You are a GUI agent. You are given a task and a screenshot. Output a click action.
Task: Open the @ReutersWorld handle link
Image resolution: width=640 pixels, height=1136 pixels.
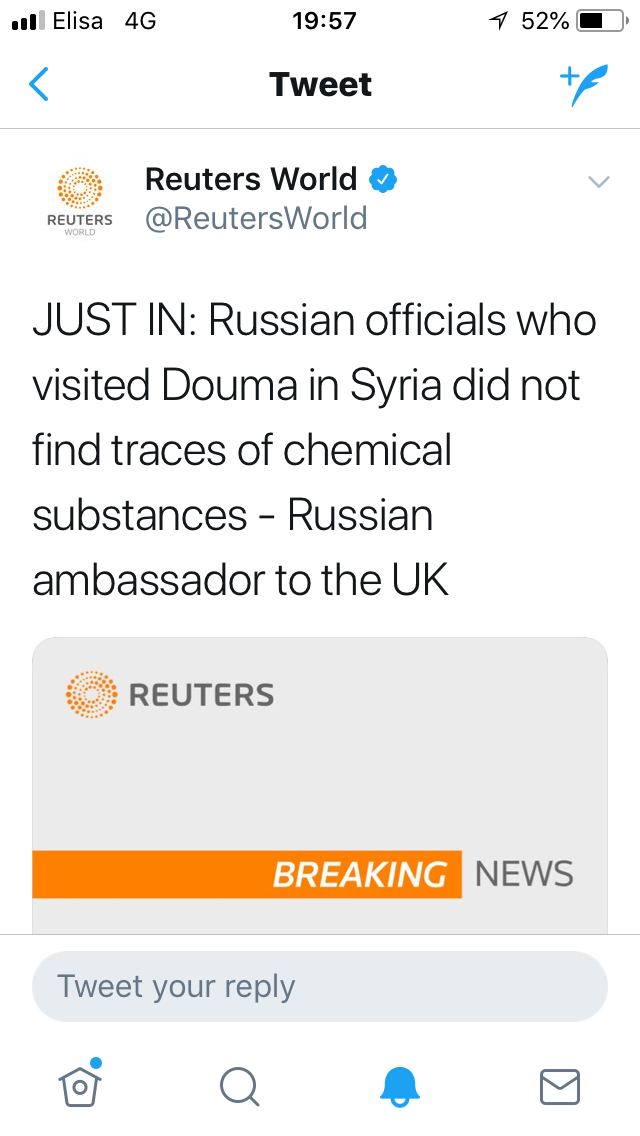pyautogui.click(x=256, y=218)
